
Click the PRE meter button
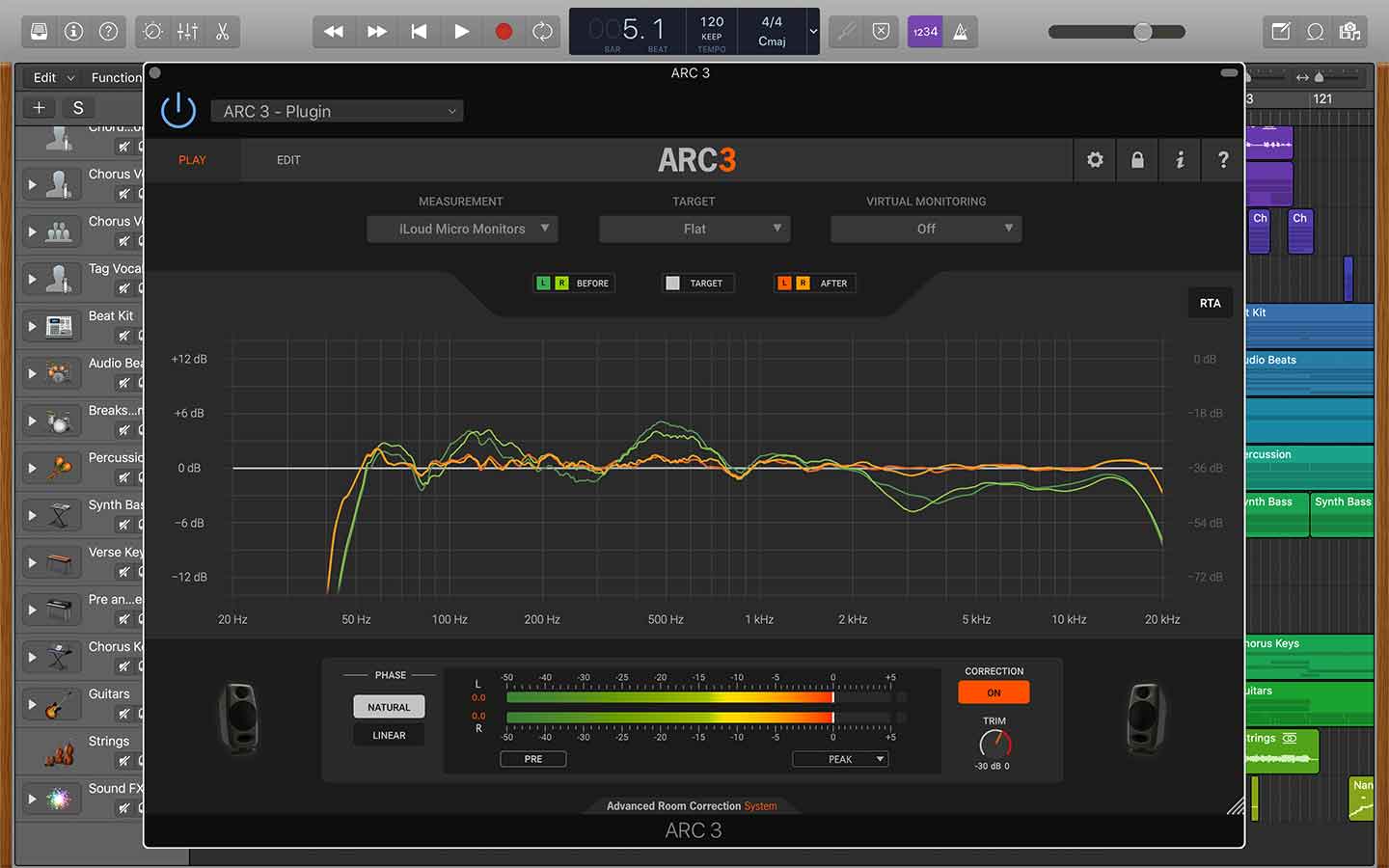[x=533, y=759]
